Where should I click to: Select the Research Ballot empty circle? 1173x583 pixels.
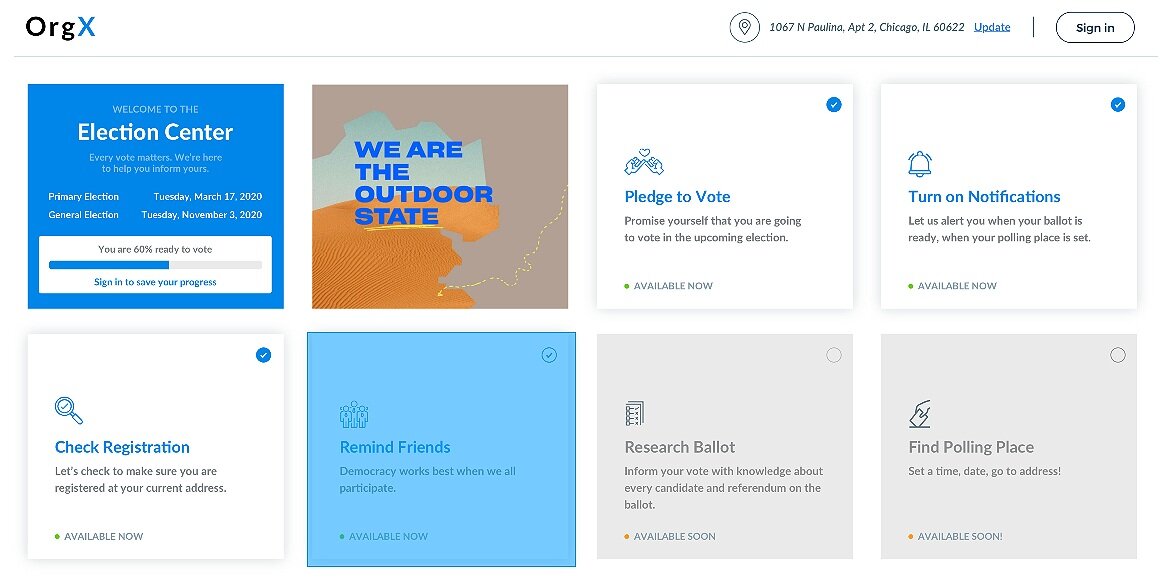(833, 355)
